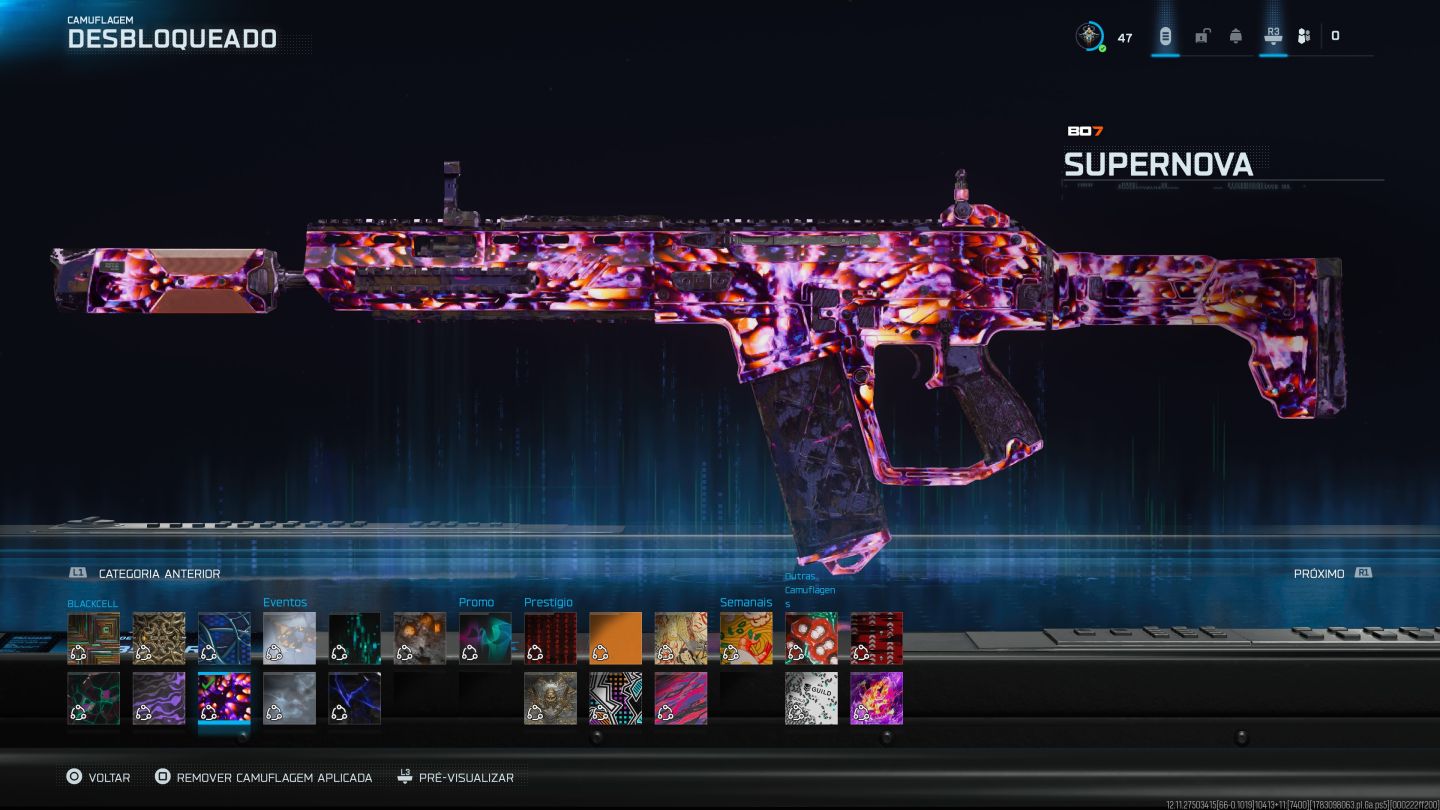Select the gold ornate BLACKCELL camo
Viewport: 1440px width, 810px height.
click(159, 638)
